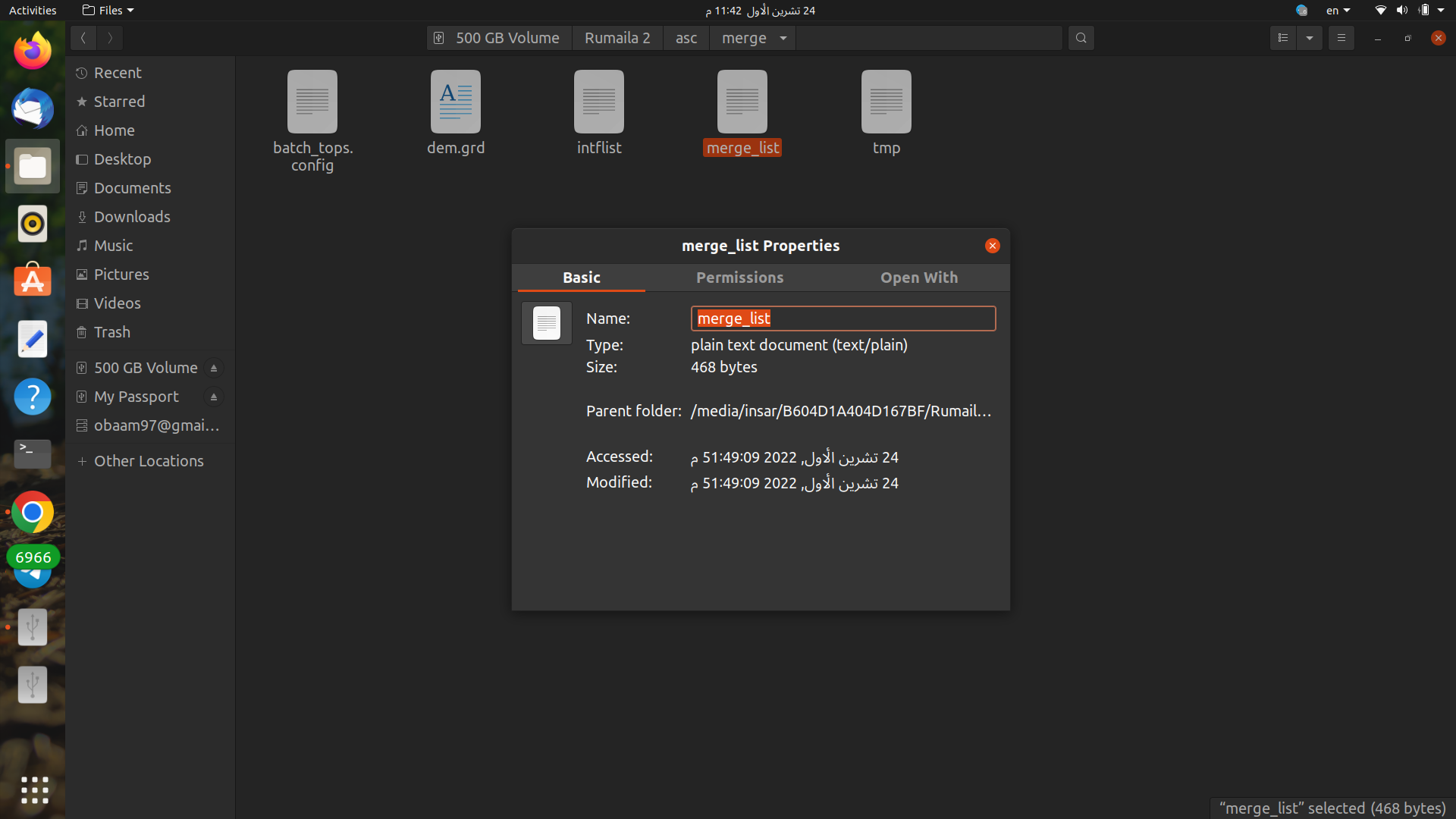Open the view options dropdown arrow
This screenshot has height=819, width=1456.
(1310, 37)
